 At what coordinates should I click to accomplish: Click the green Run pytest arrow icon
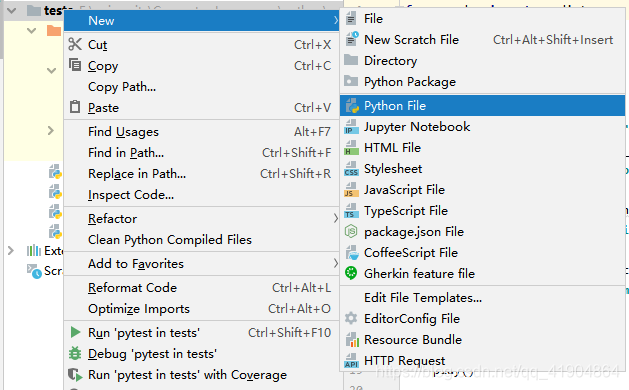75,332
